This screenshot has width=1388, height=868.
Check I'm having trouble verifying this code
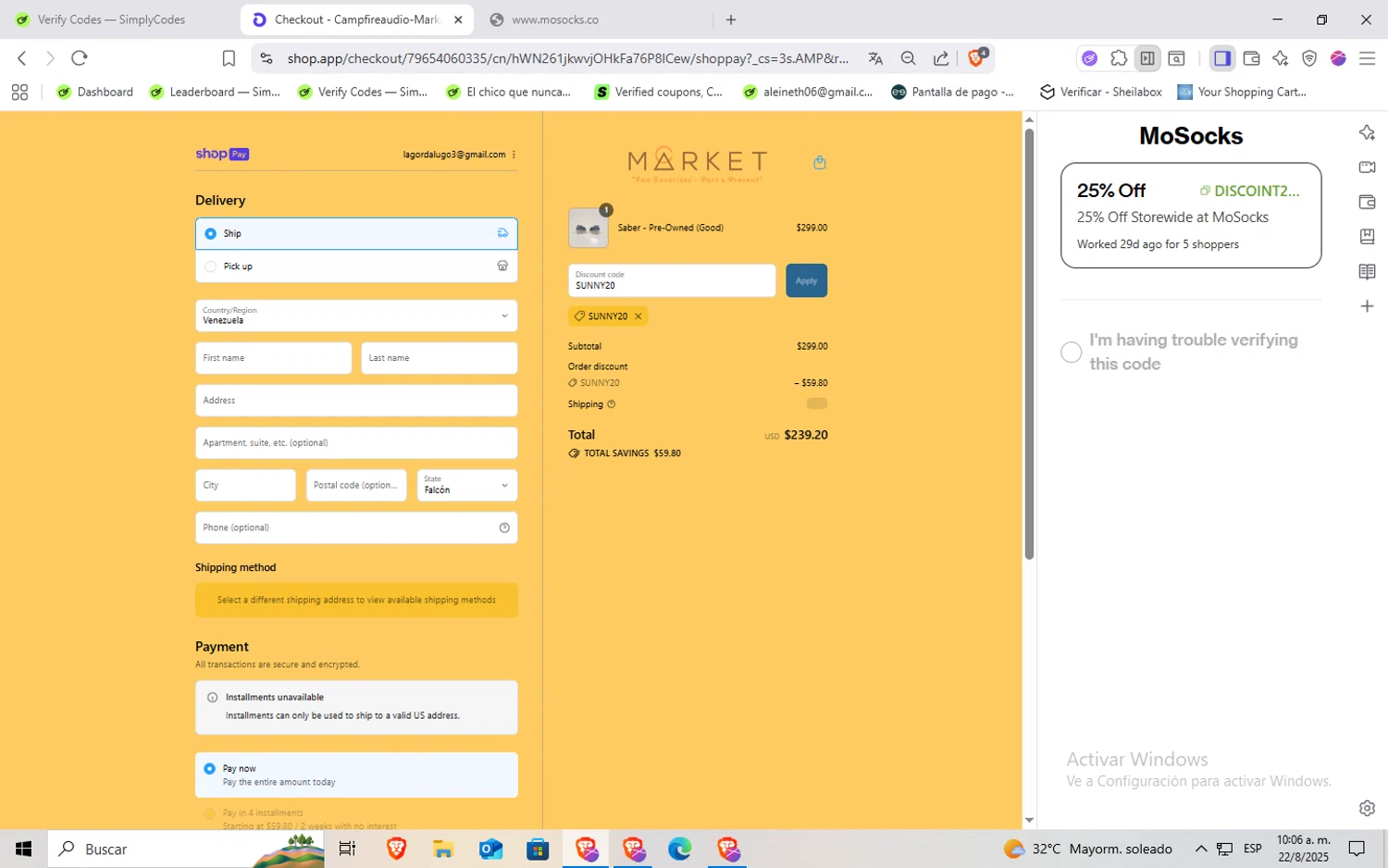(x=1071, y=353)
